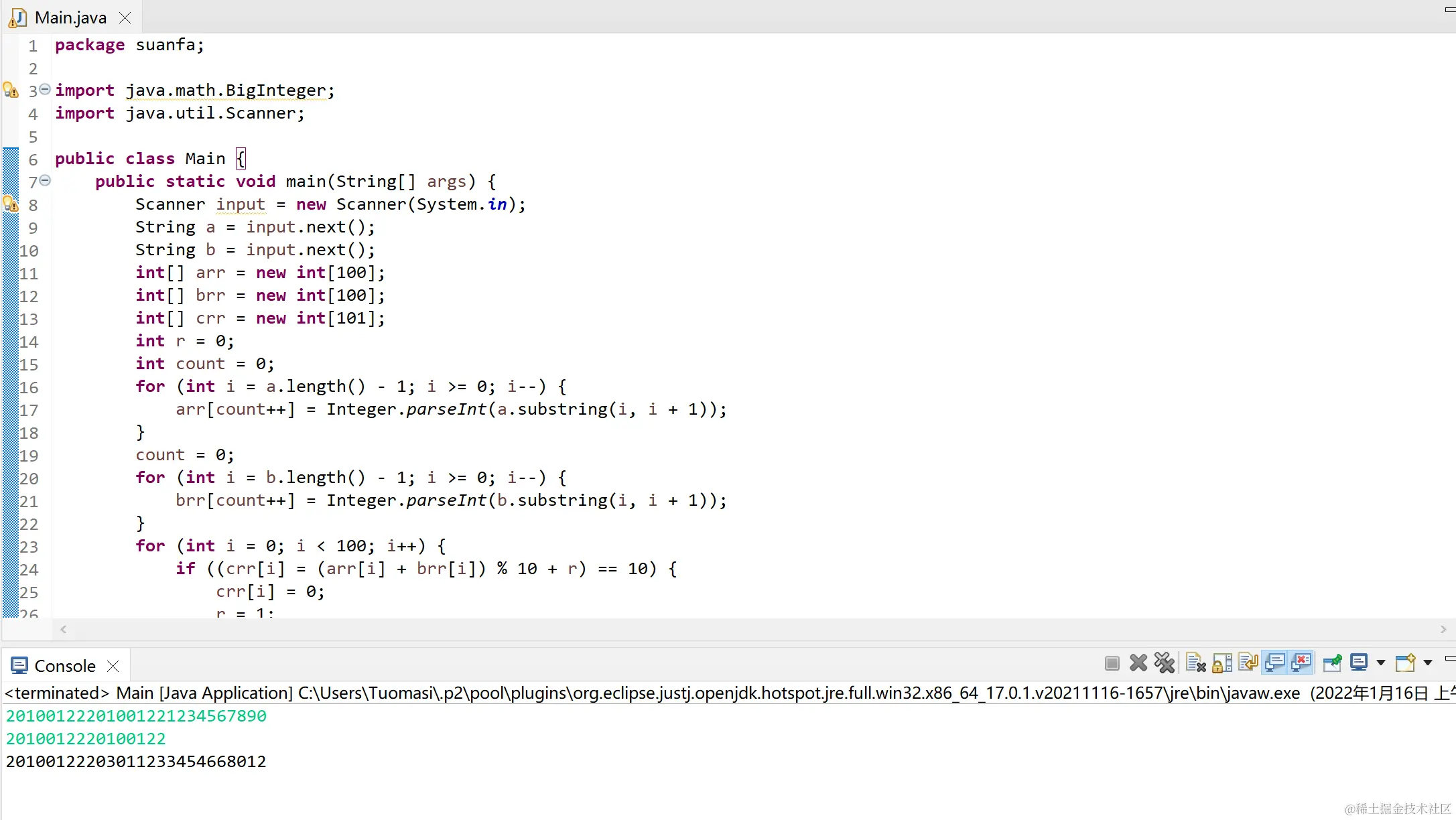Close the Console view tab
Image resolution: width=1456 pixels, height=820 pixels.
(113, 666)
